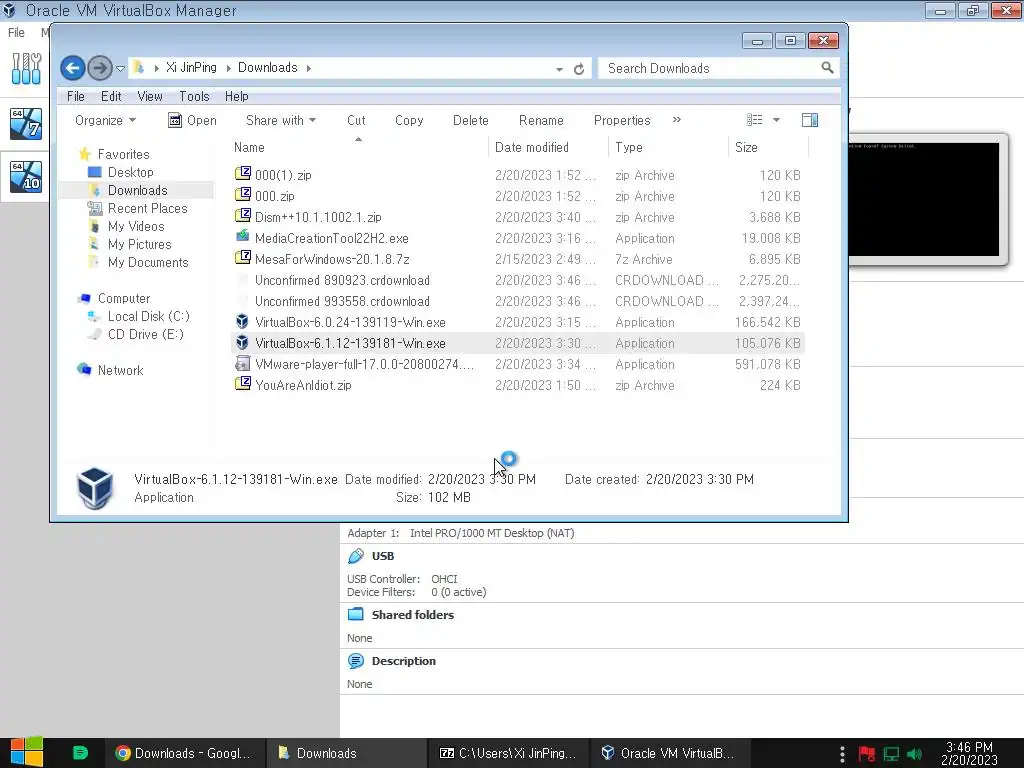Click Properties in the toolbar
Screen dimensions: 1024x768
pos(622,120)
